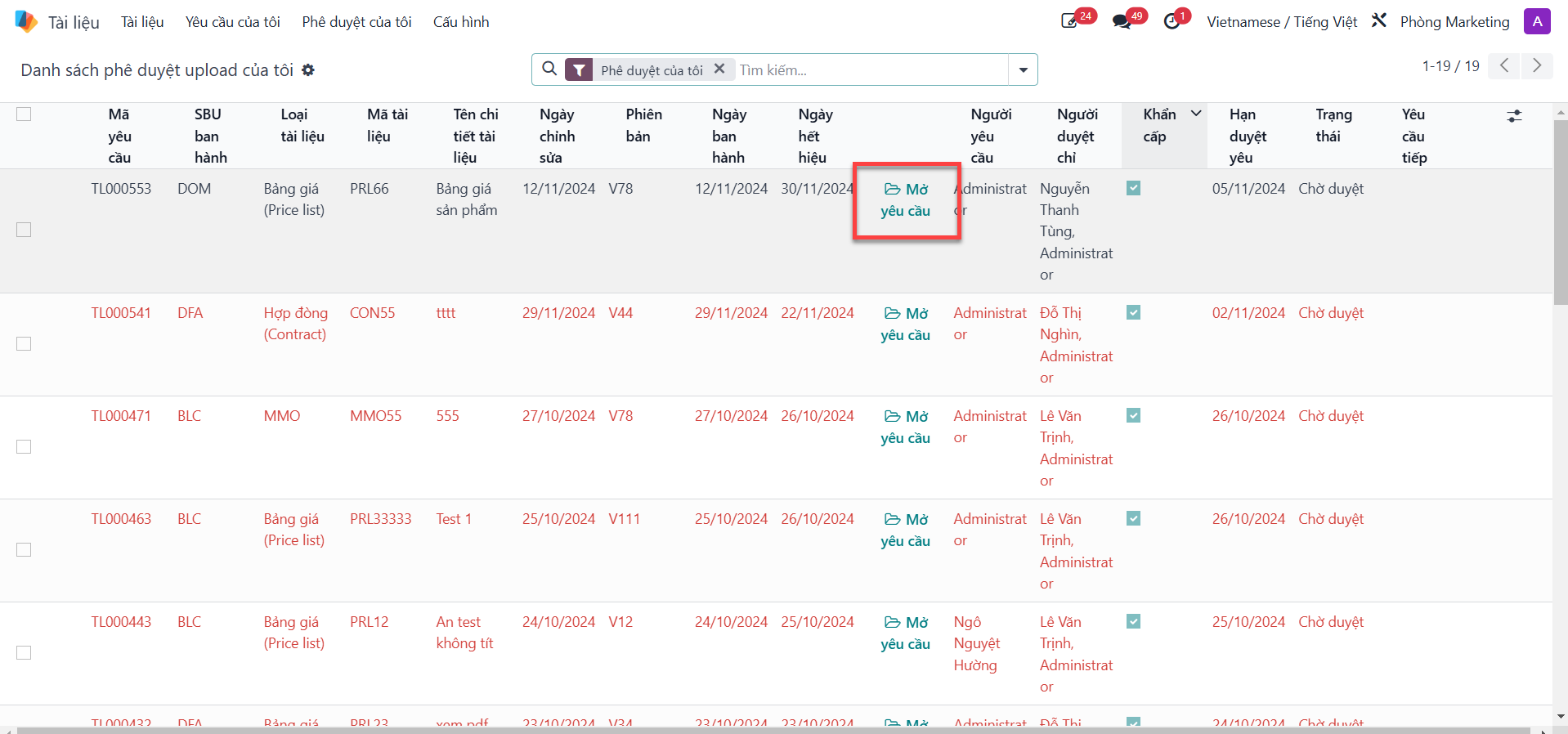
Task: Select the row checkbox for TL000443
Action: [24, 652]
